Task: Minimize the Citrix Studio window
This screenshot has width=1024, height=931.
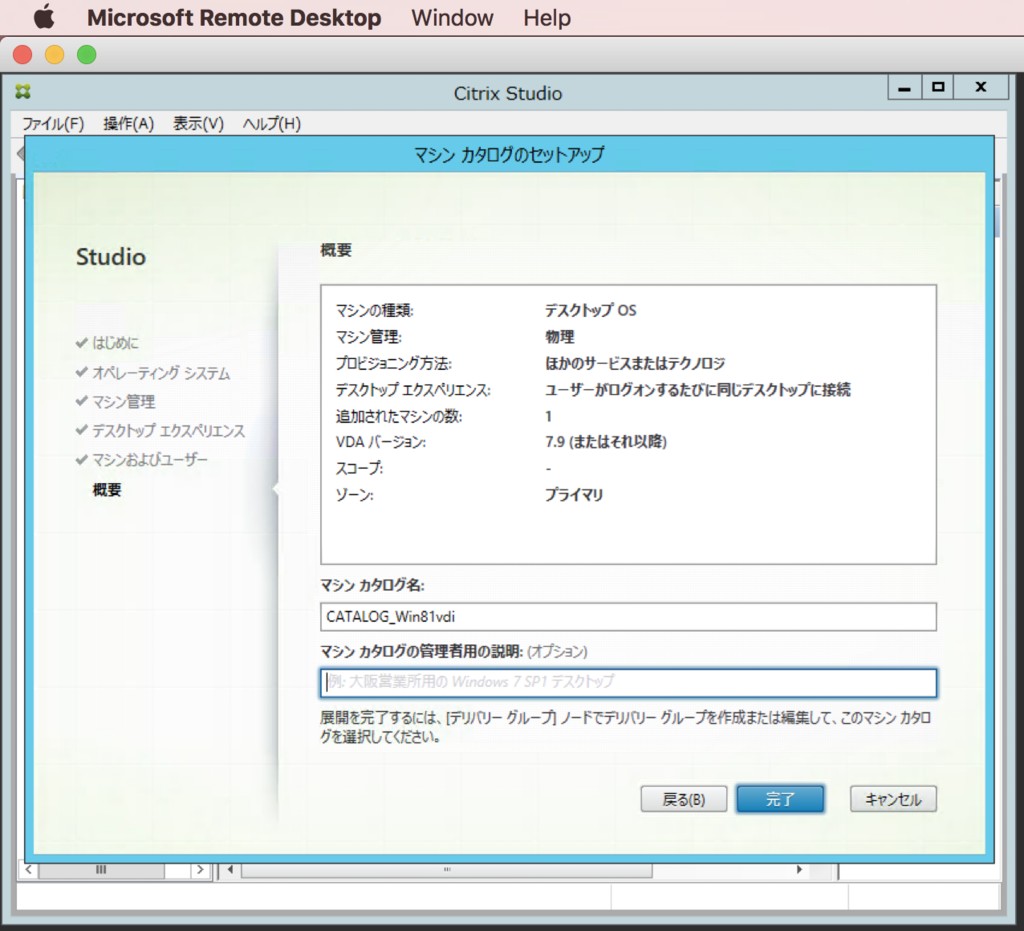Action: point(904,87)
